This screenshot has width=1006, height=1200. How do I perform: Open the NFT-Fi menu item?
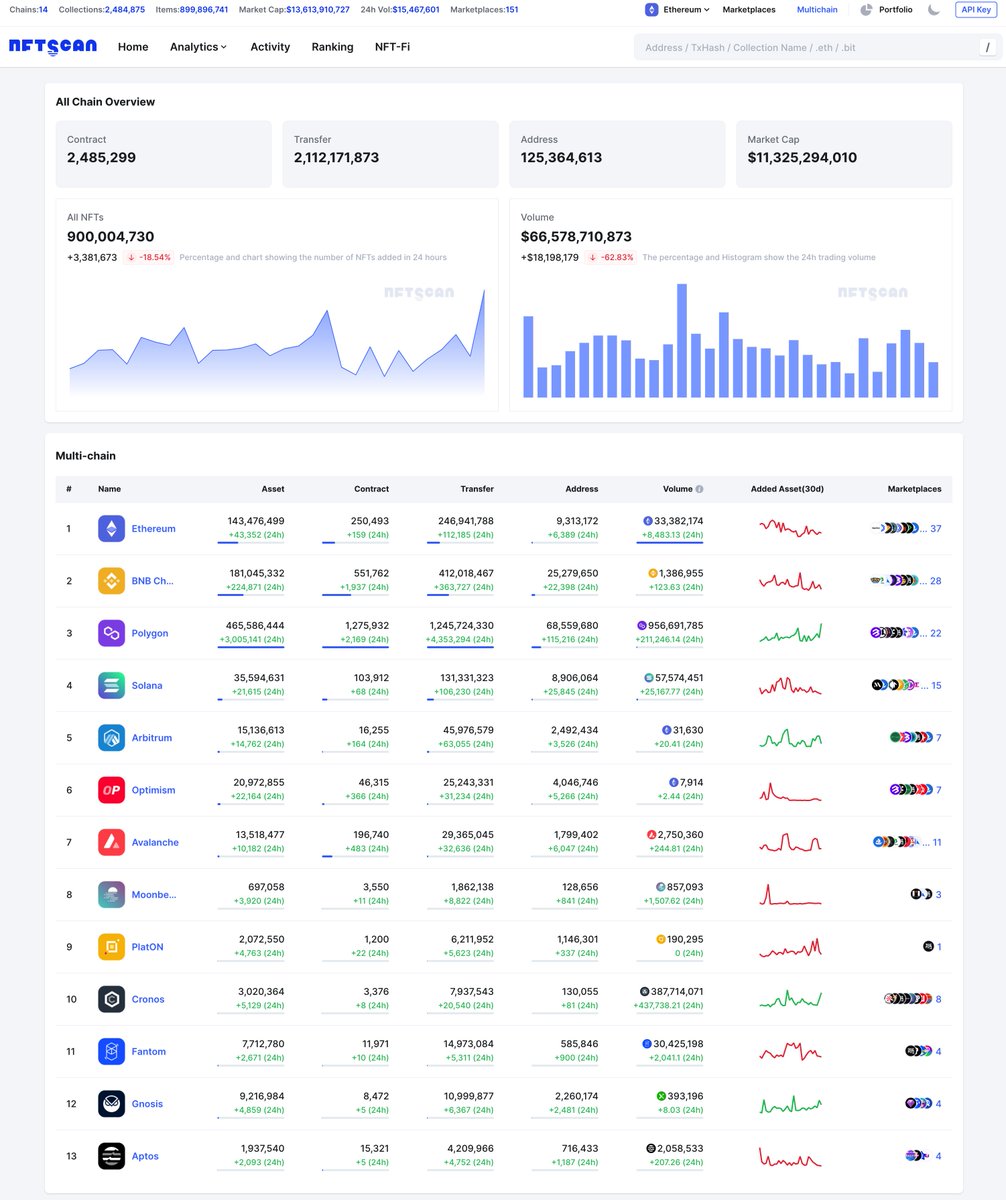click(x=392, y=47)
